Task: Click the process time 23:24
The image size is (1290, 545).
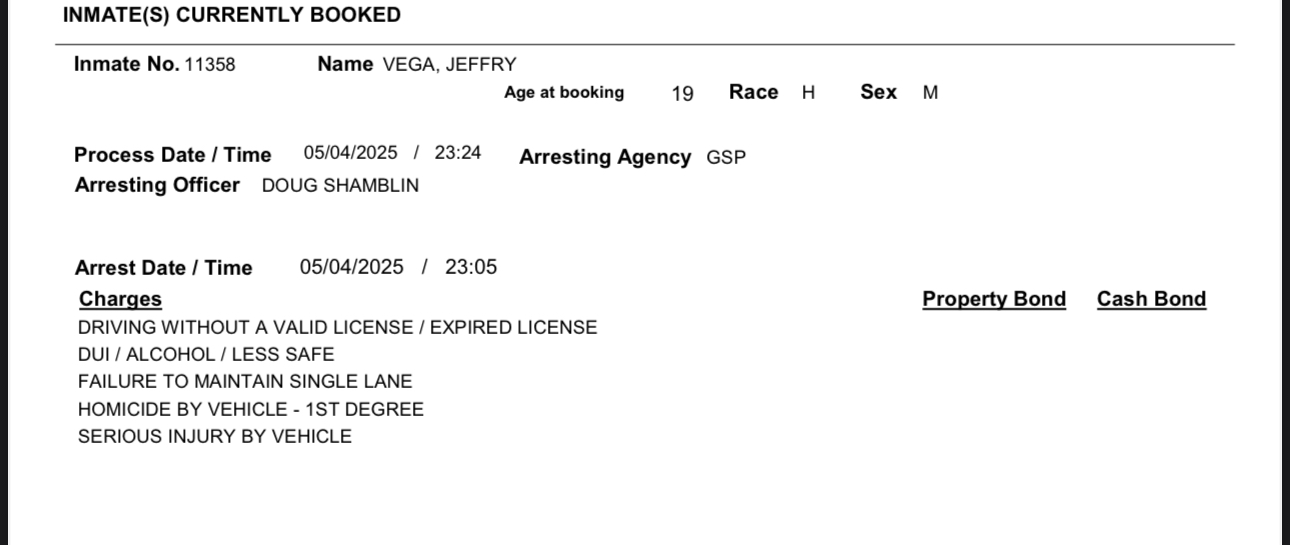Action: click(x=458, y=153)
